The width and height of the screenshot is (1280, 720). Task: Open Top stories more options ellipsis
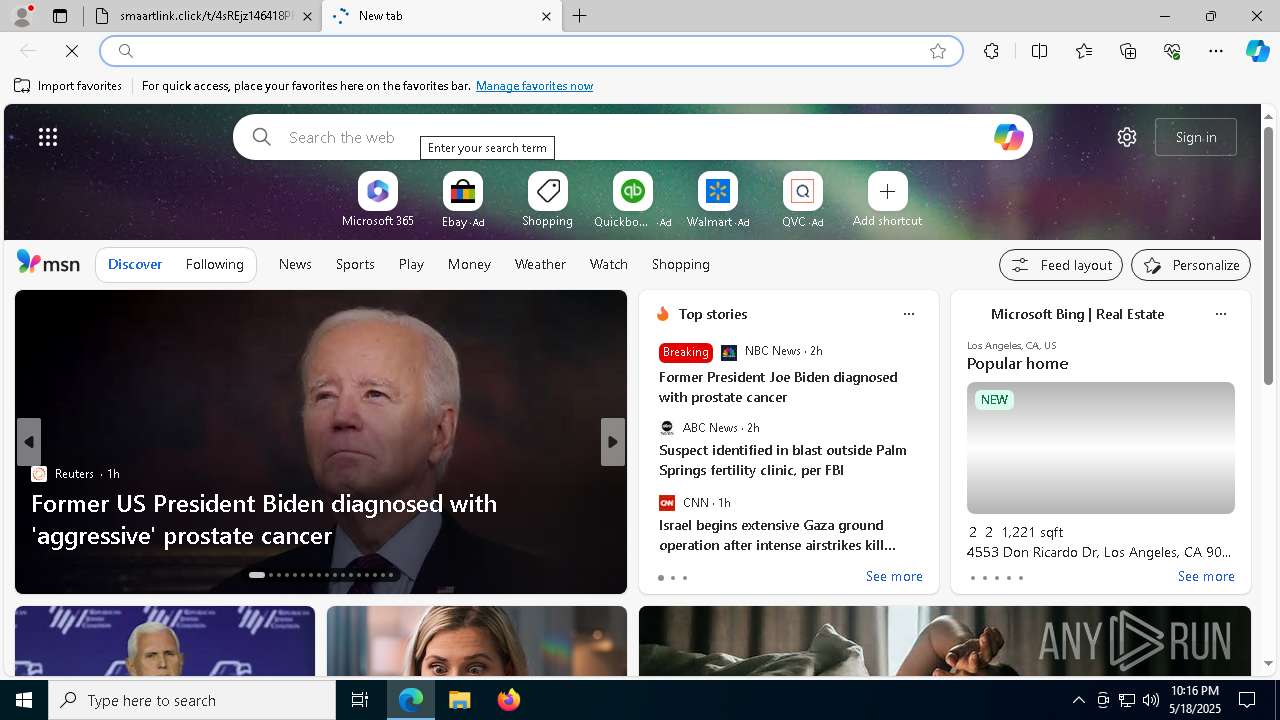click(x=909, y=314)
